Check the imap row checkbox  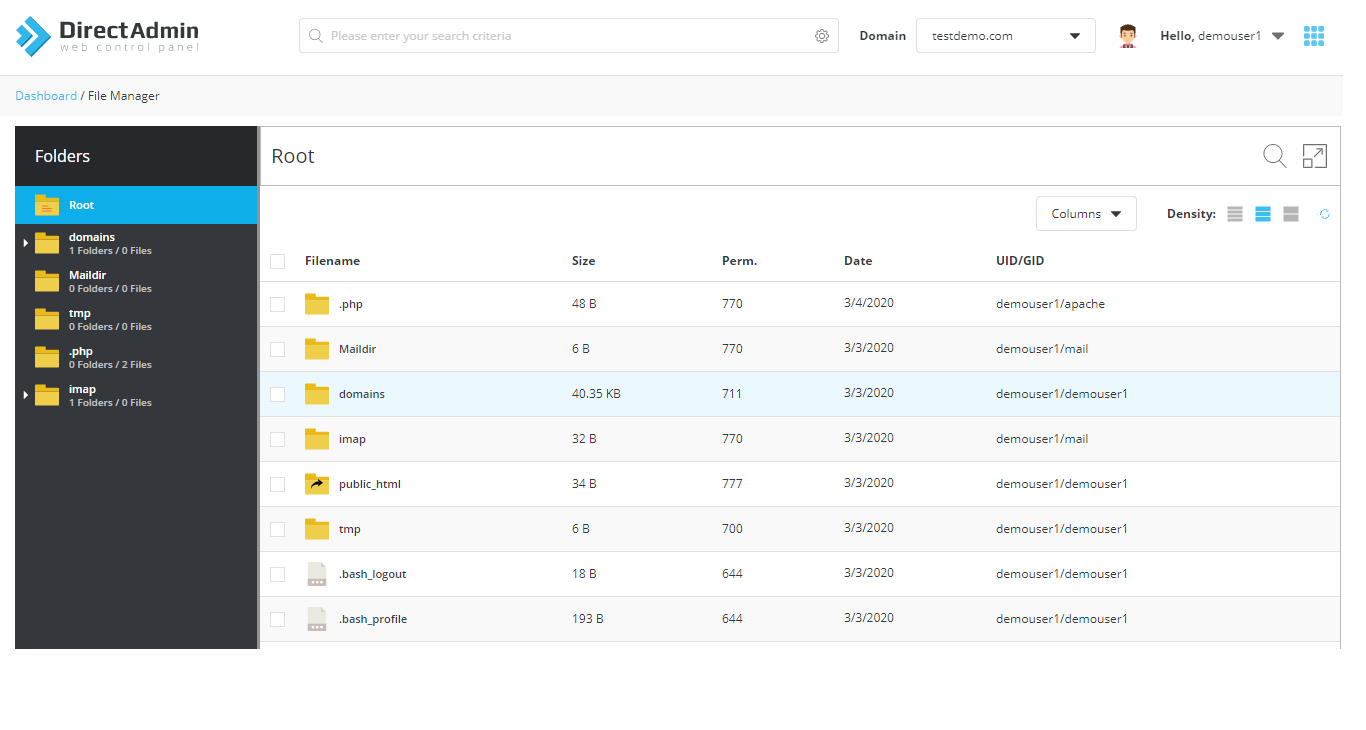coord(278,439)
